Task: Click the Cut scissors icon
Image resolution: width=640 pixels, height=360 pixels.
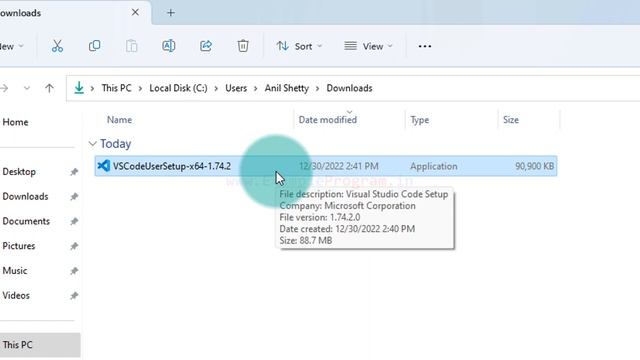Action: coord(57,46)
